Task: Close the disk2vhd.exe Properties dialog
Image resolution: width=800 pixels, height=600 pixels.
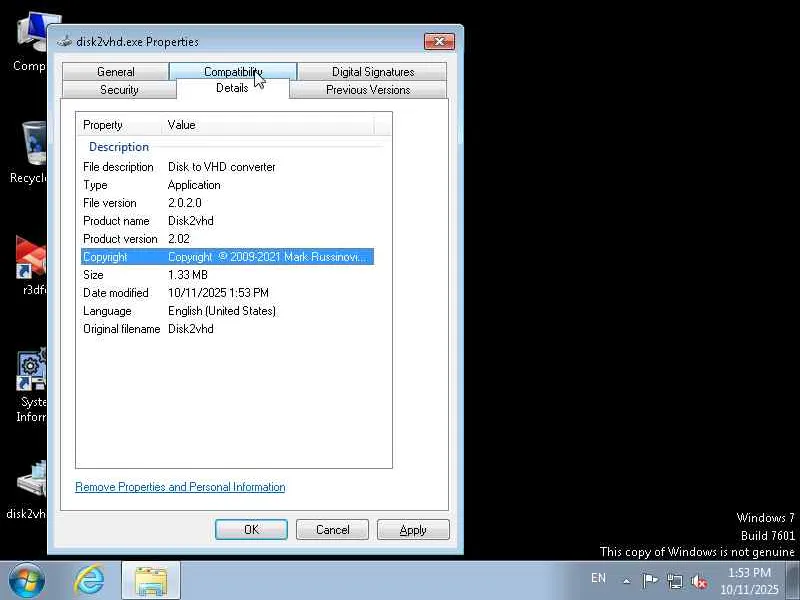Action: (439, 41)
